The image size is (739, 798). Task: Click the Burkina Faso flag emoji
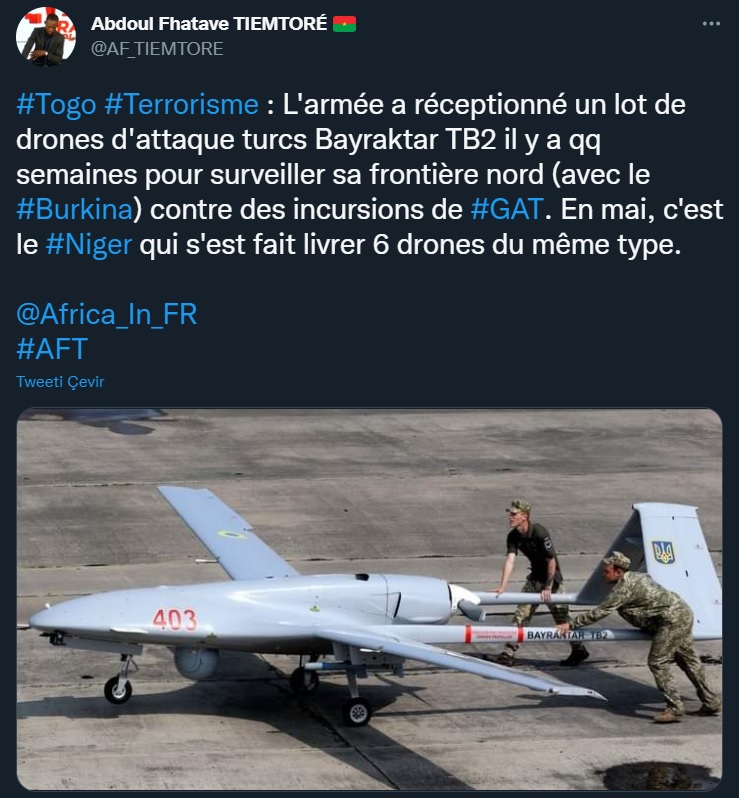click(x=345, y=24)
